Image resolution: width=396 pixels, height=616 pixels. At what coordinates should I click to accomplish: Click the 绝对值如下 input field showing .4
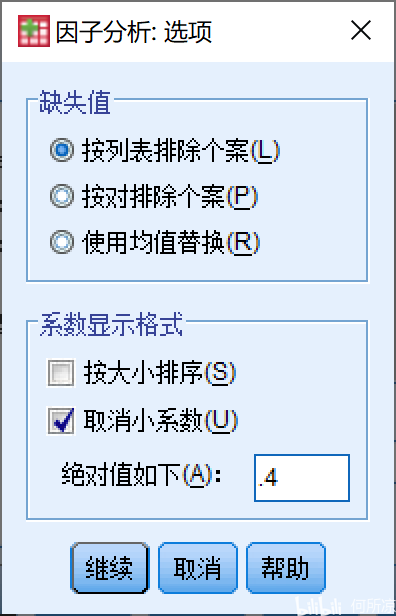(302, 478)
